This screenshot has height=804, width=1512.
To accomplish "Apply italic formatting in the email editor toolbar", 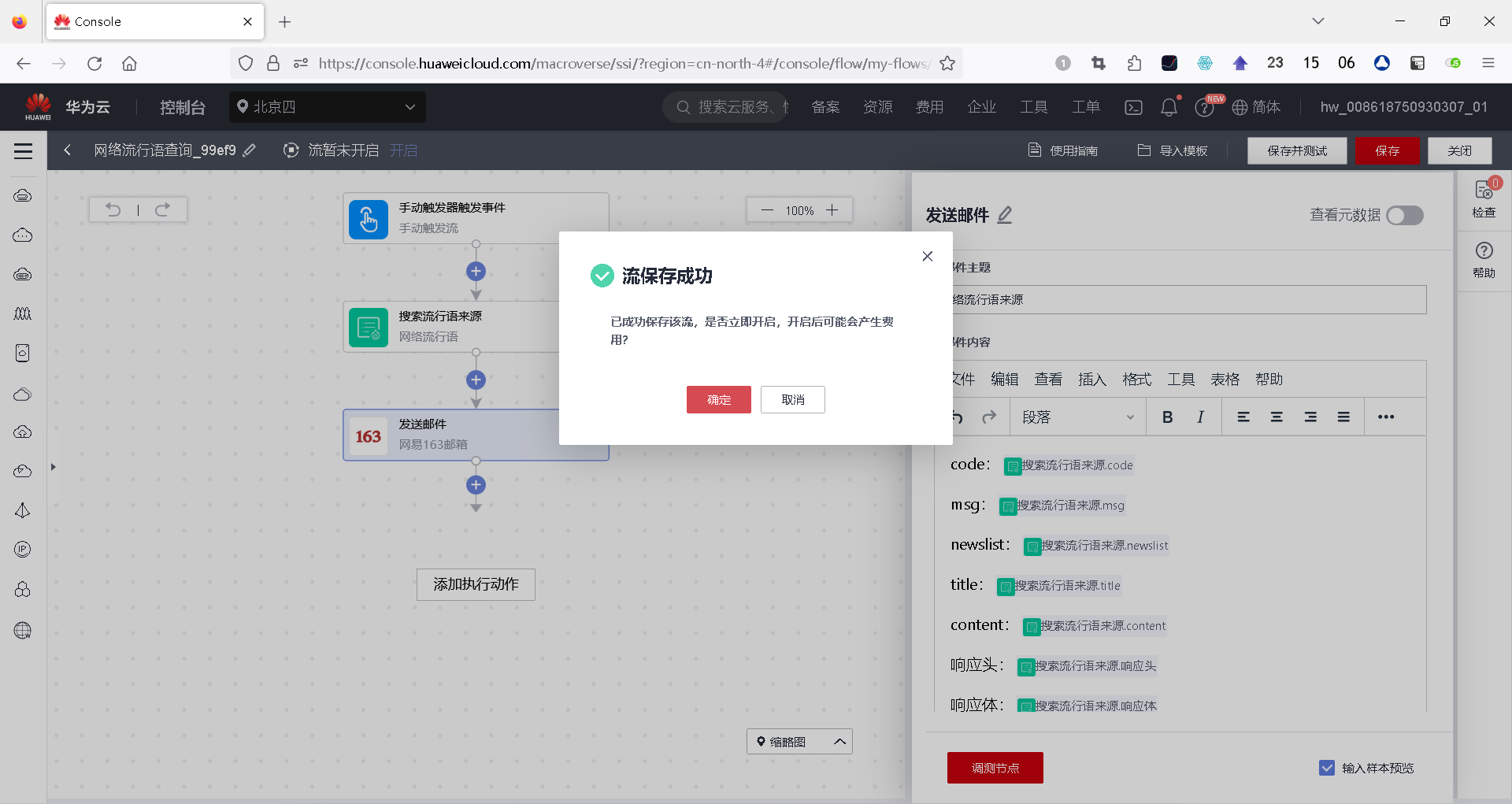I will 1200,417.
